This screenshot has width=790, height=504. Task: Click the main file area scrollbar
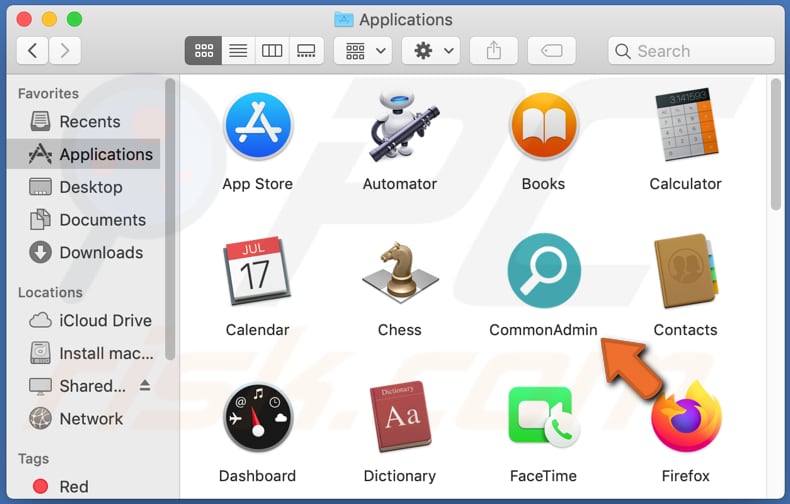(776, 144)
